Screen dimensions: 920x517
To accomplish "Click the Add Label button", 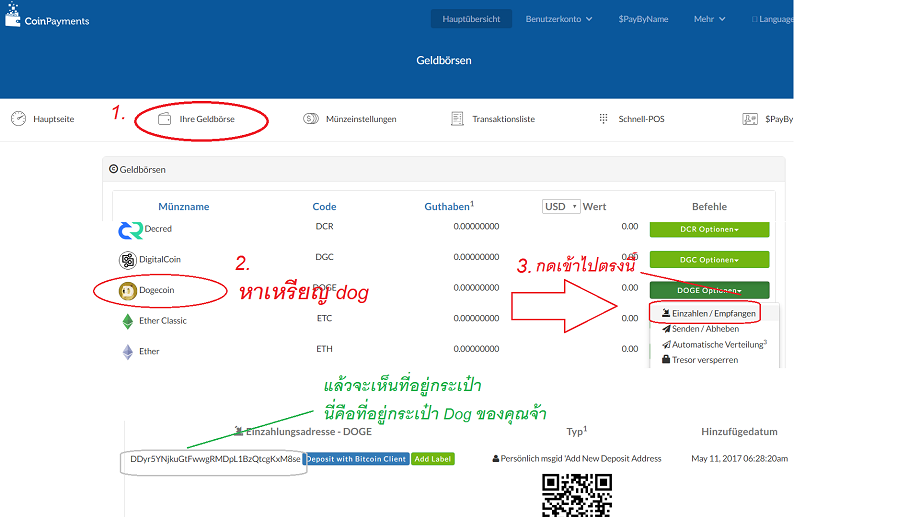I will pyautogui.click(x=432, y=459).
